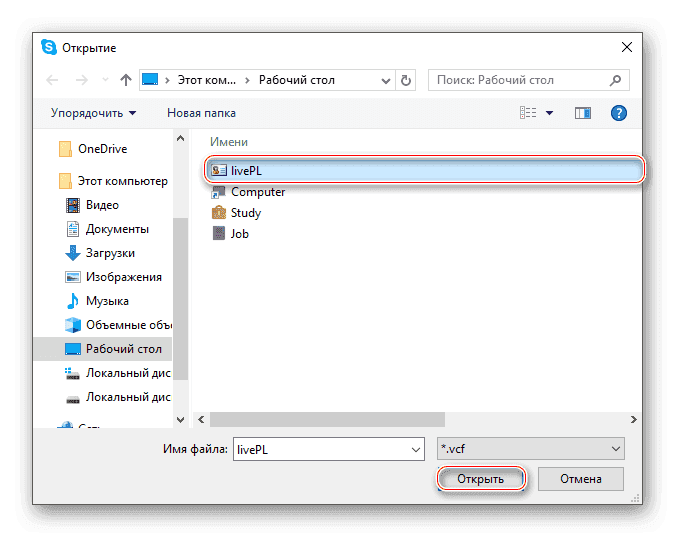Click the Study briefcase icon

coord(219,213)
